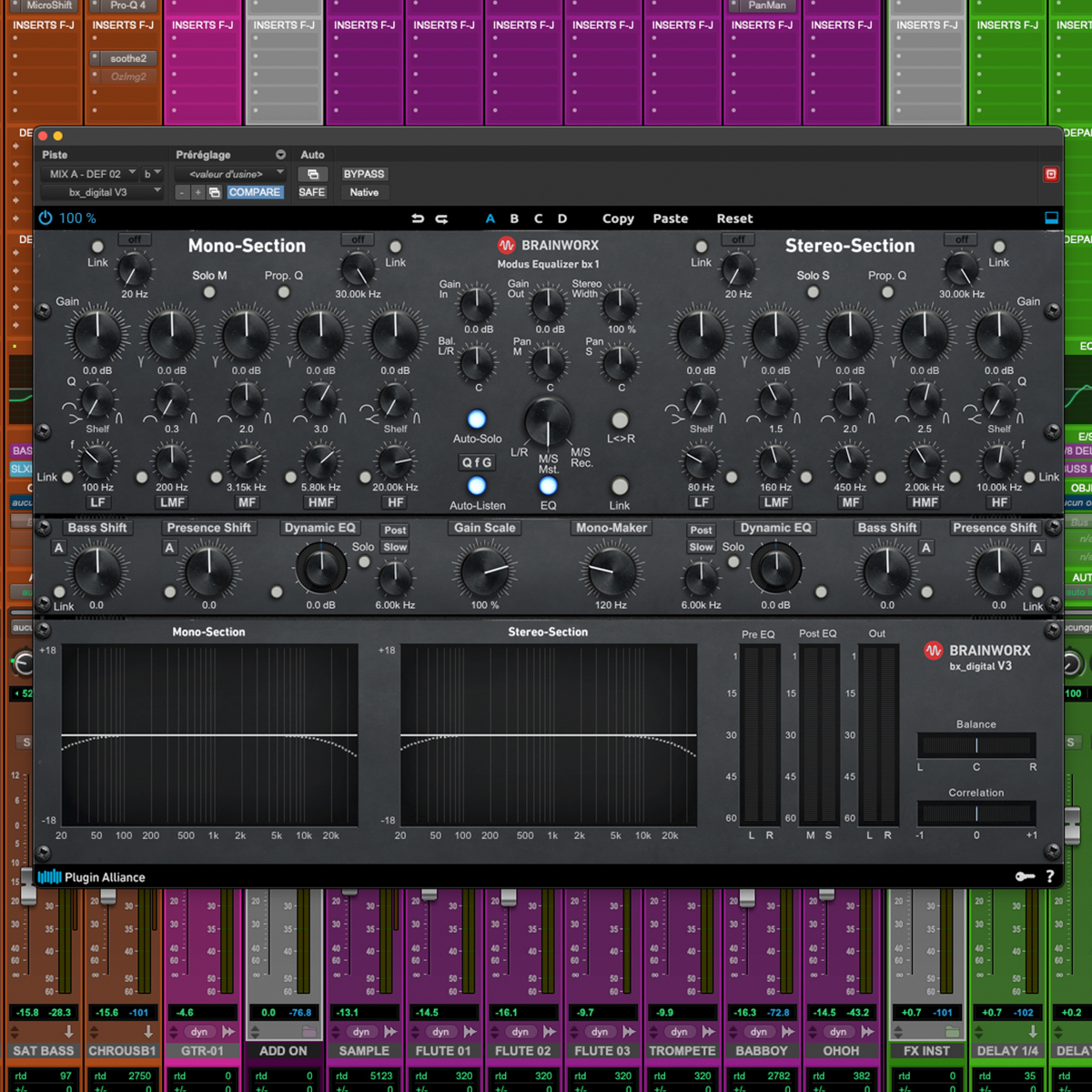Screen dimensions: 1092x1092
Task: Toggle the Solo S switch
Action: [x=813, y=292]
